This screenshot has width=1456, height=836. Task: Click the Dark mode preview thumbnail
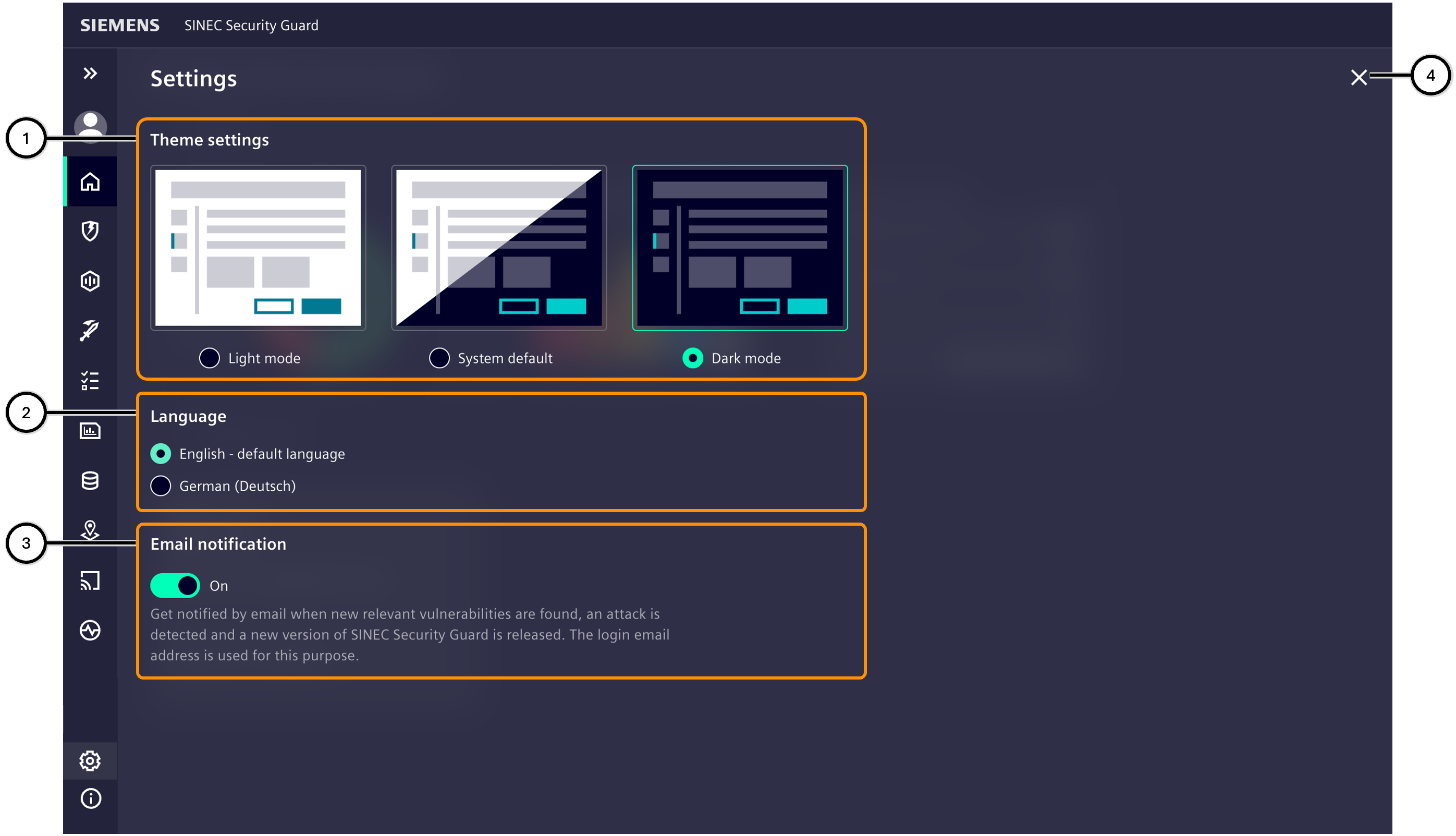pyautogui.click(x=740, y=248)
